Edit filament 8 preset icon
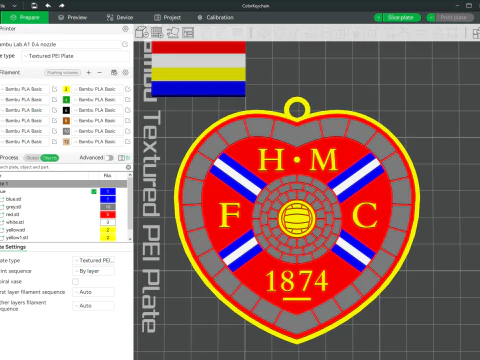 pos(128,120)
